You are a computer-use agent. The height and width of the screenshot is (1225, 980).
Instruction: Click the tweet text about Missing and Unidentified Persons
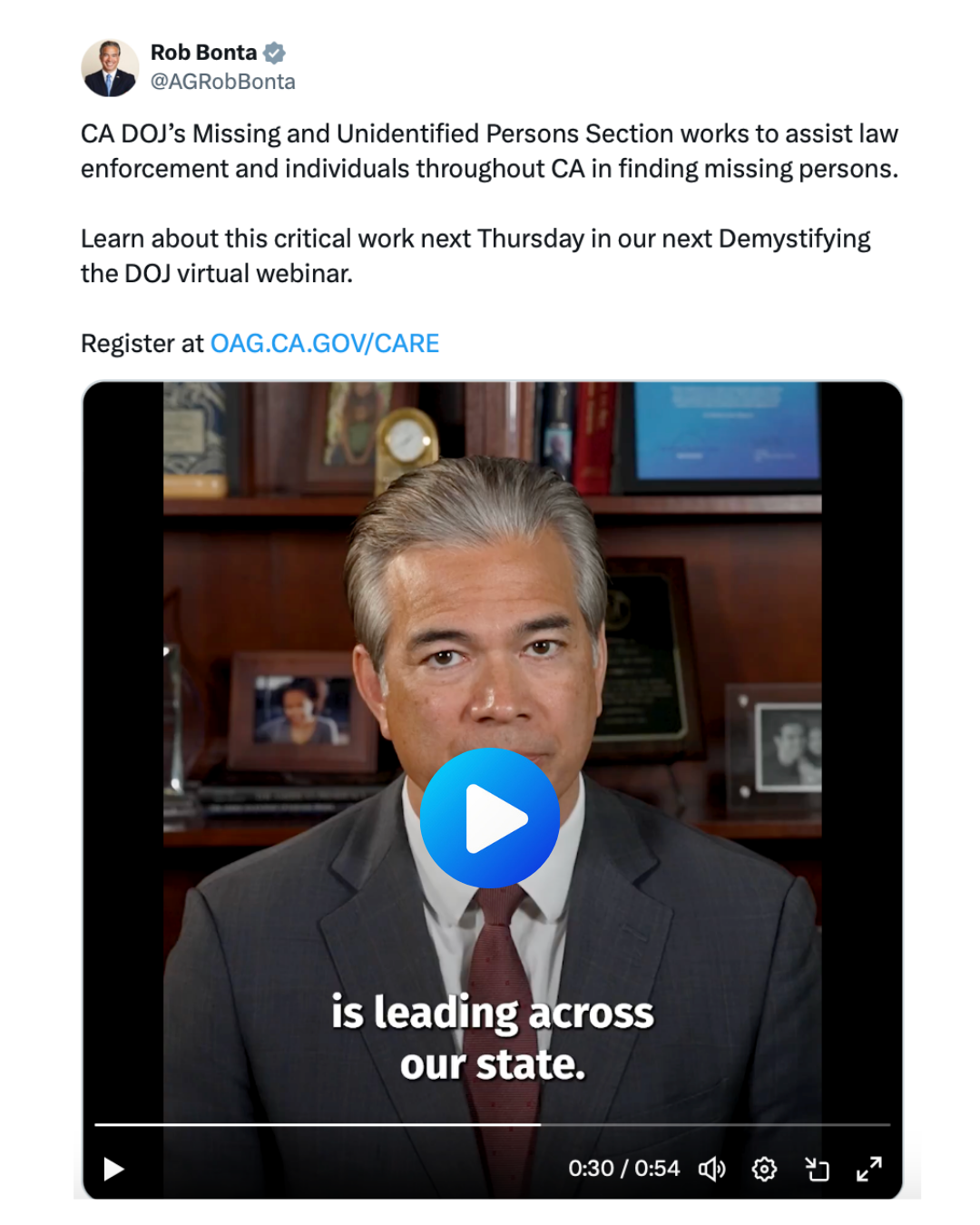pyautogui.click(x=490, y=151)
